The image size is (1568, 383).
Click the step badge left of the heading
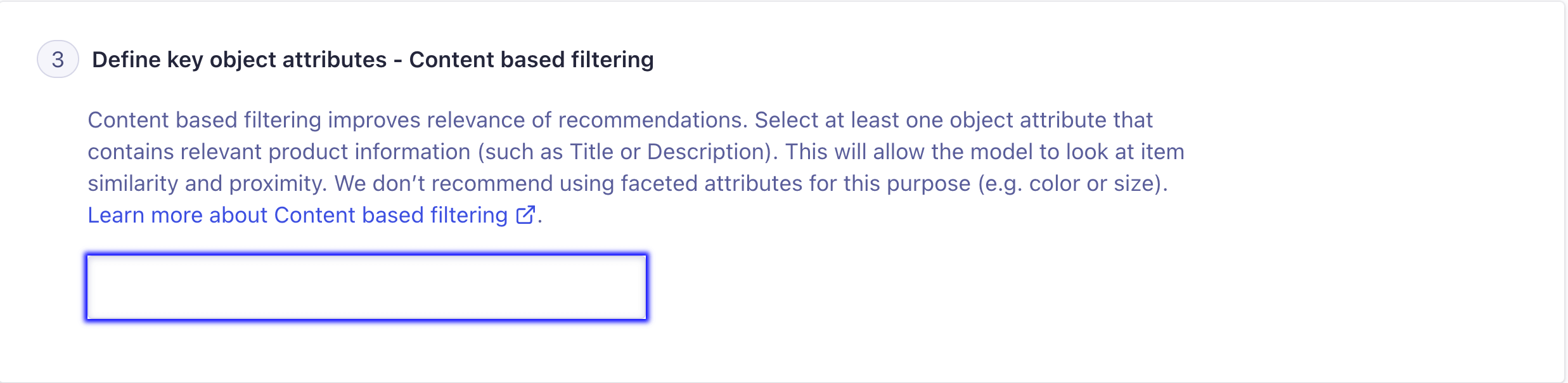(58, 60)
